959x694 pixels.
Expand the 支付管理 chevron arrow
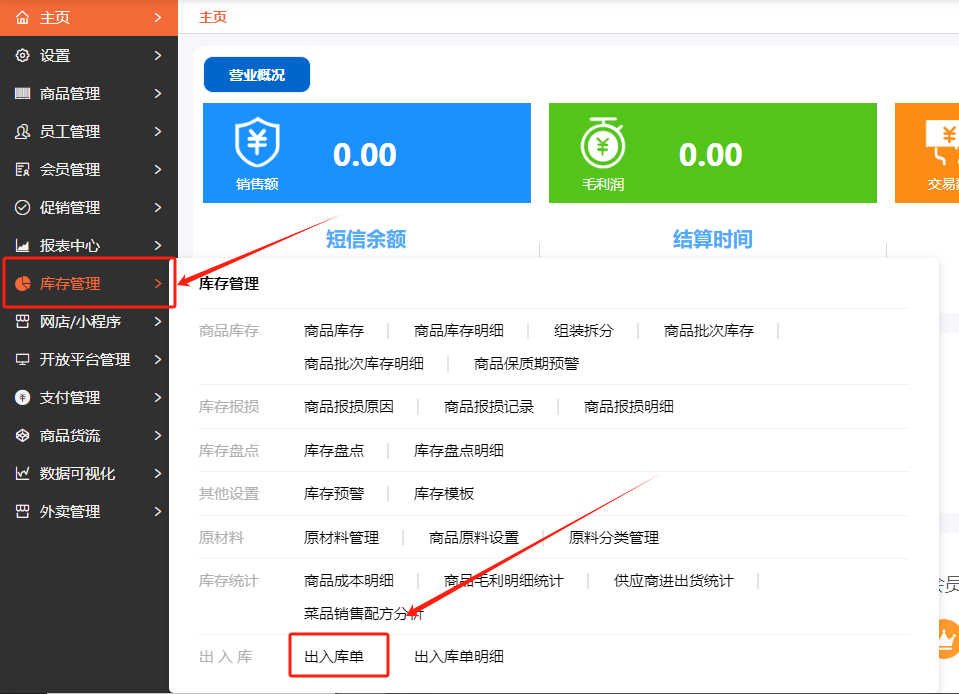(158, 398)
